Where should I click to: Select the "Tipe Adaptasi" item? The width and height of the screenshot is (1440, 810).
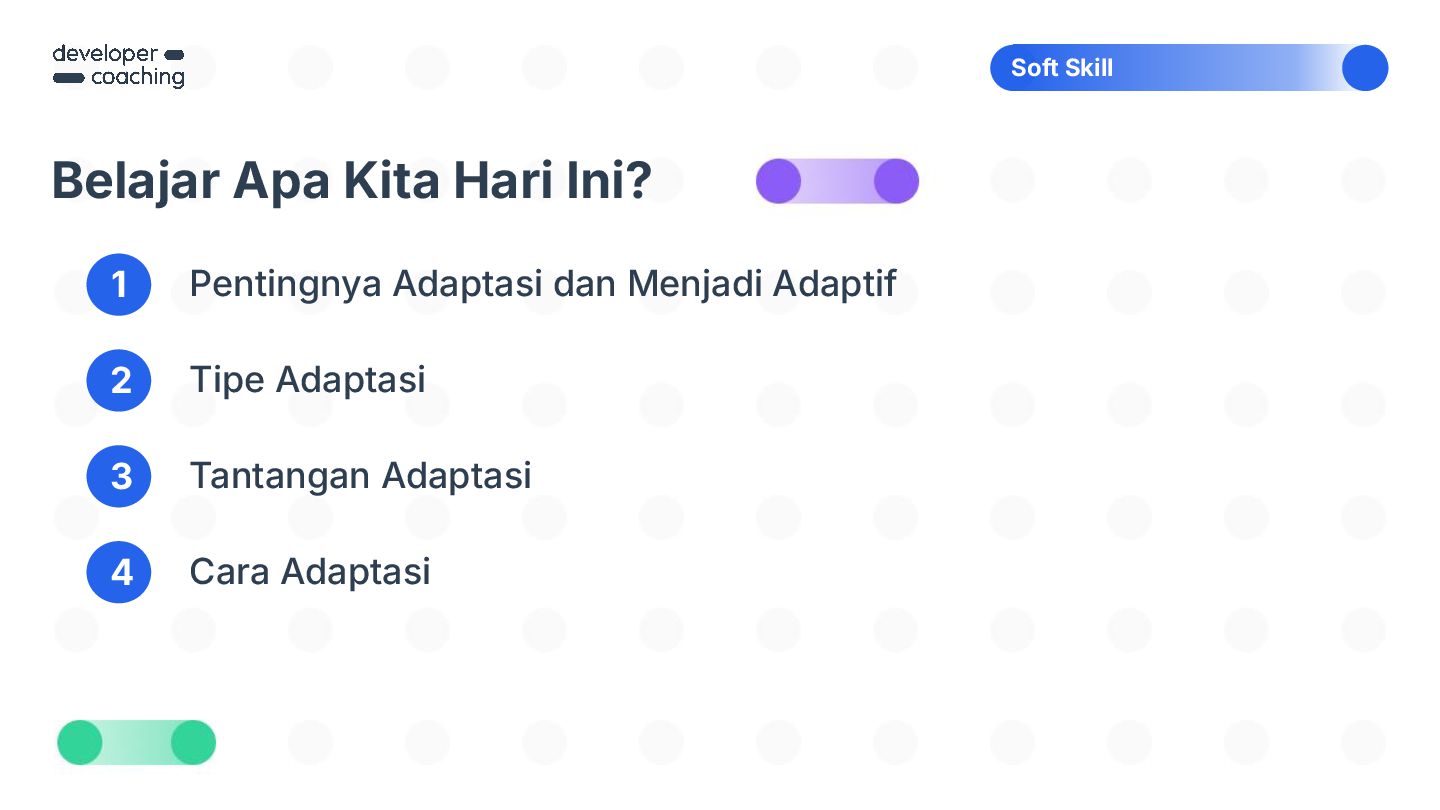coord(307,380)
